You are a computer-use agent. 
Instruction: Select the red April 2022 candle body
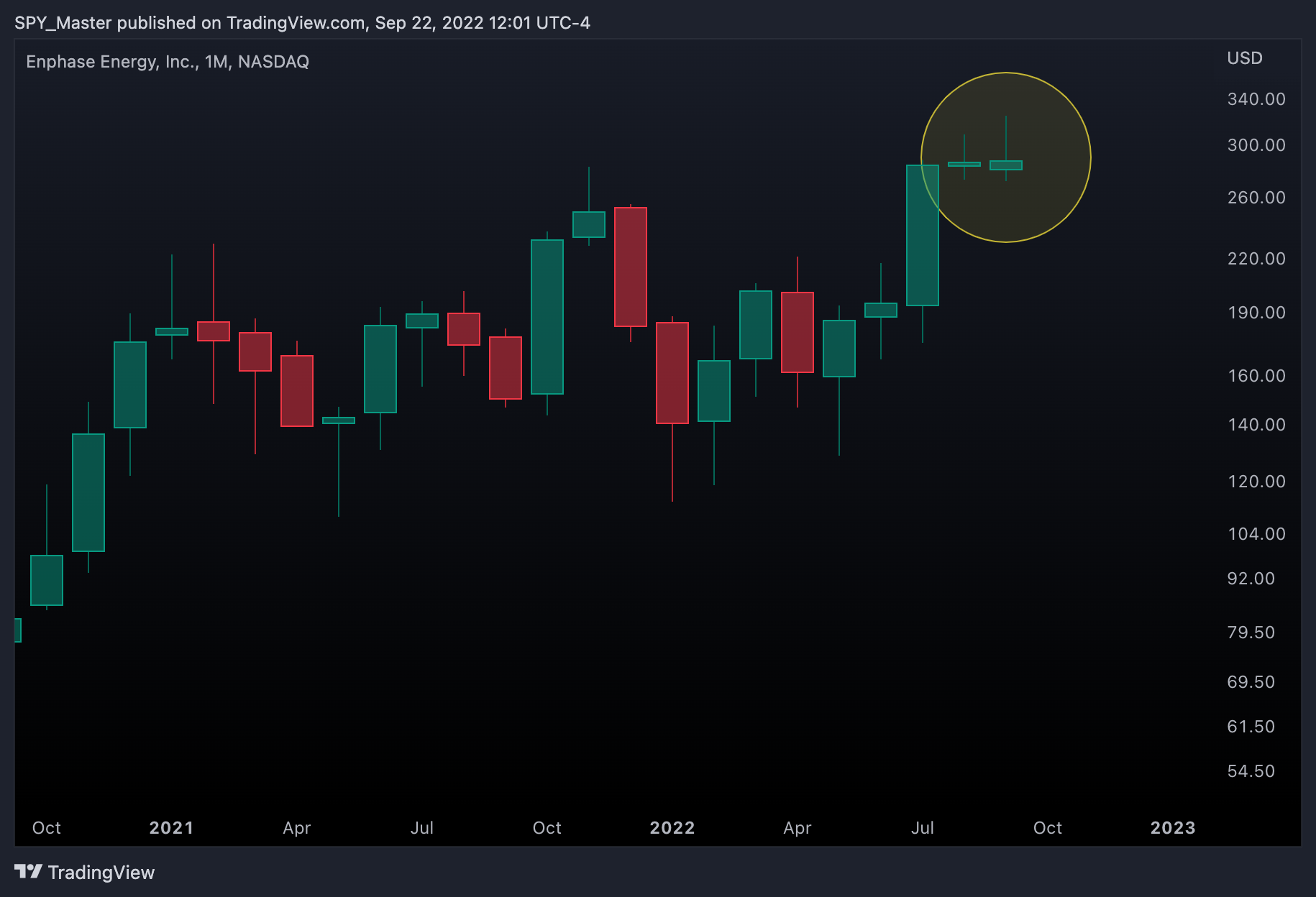(x=798, y=332)
